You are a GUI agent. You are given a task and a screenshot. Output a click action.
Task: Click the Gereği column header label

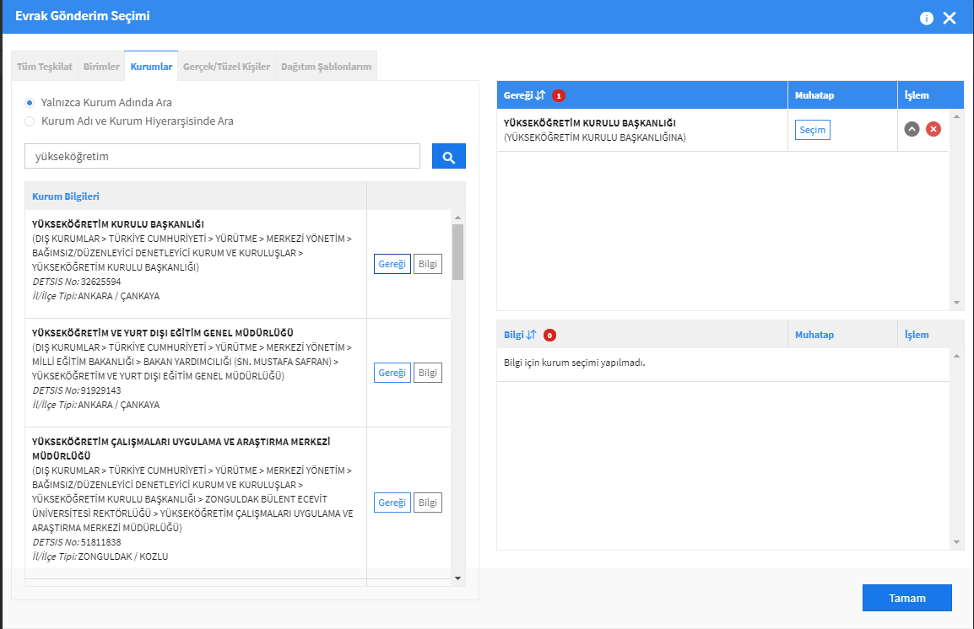click(518, 95)
